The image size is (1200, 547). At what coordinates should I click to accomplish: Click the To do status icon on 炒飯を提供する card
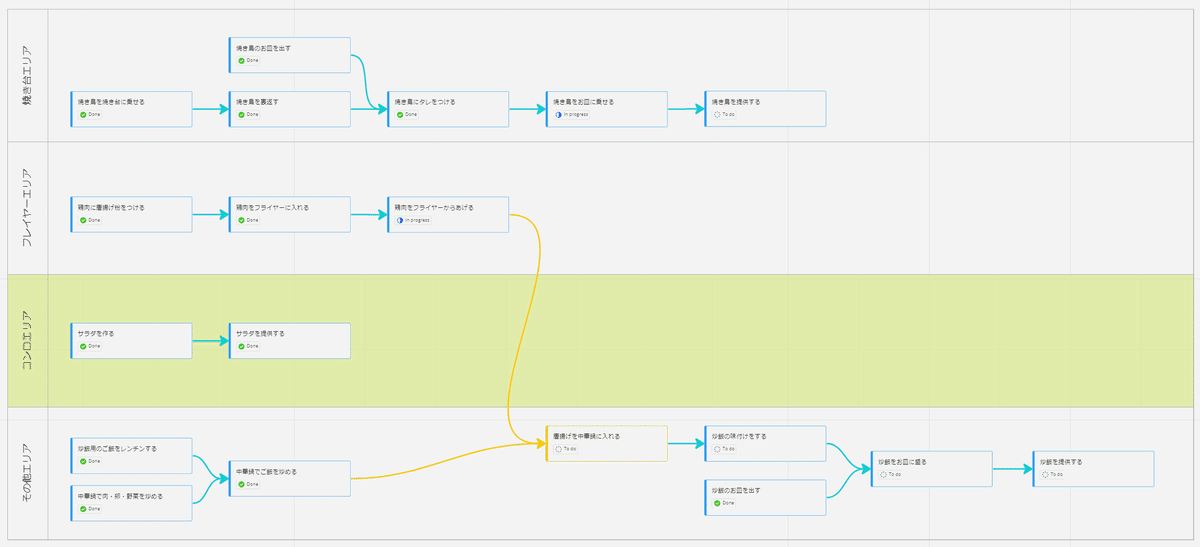tap(1045, 474)
